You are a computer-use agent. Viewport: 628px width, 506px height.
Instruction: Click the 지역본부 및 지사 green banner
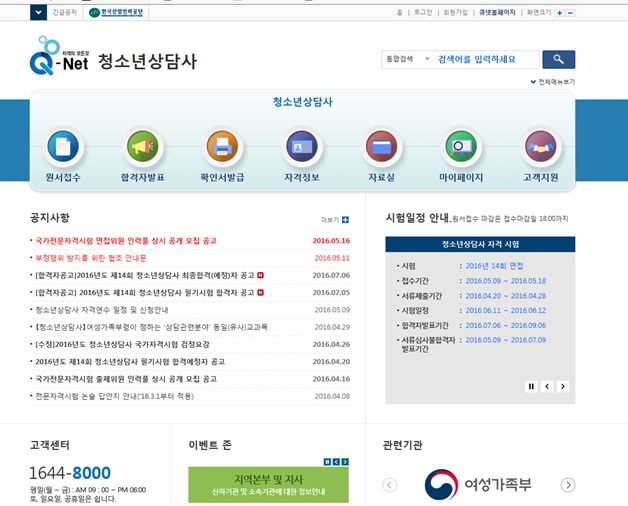click(x=268, y=484)
